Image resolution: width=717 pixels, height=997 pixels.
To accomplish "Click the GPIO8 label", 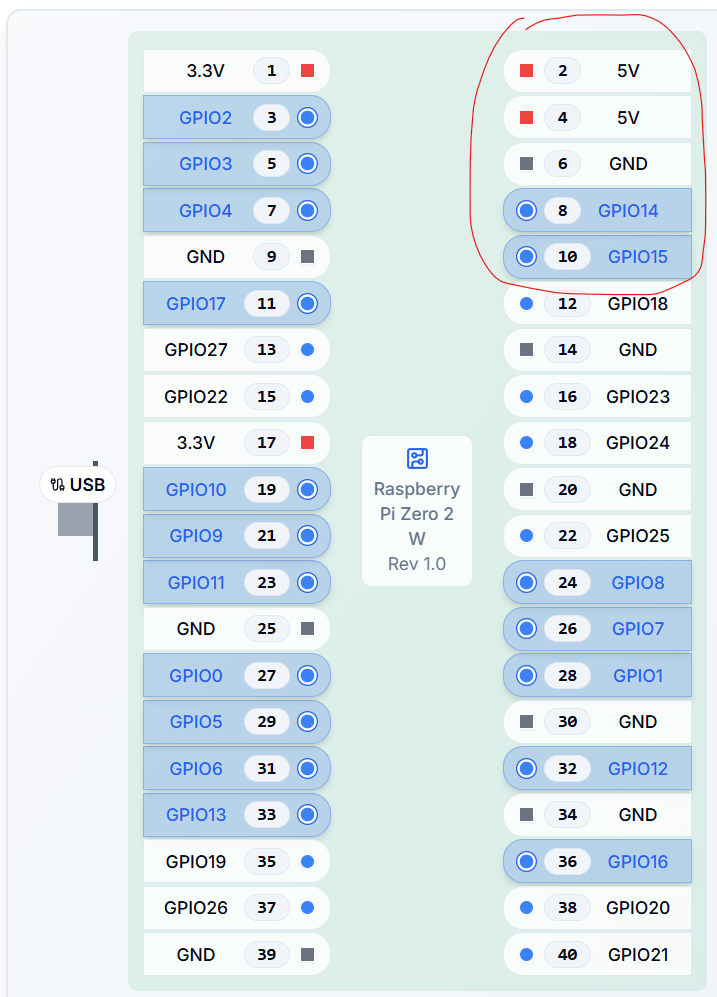I will pos(637,582).
